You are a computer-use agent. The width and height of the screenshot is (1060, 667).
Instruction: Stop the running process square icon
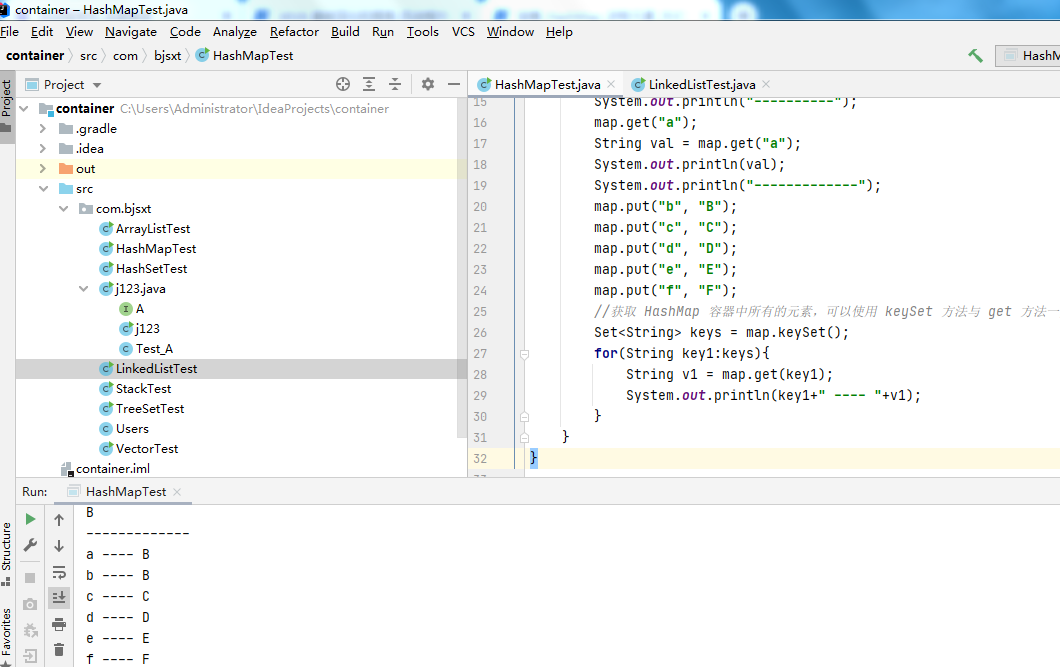[x=30, y=578]
